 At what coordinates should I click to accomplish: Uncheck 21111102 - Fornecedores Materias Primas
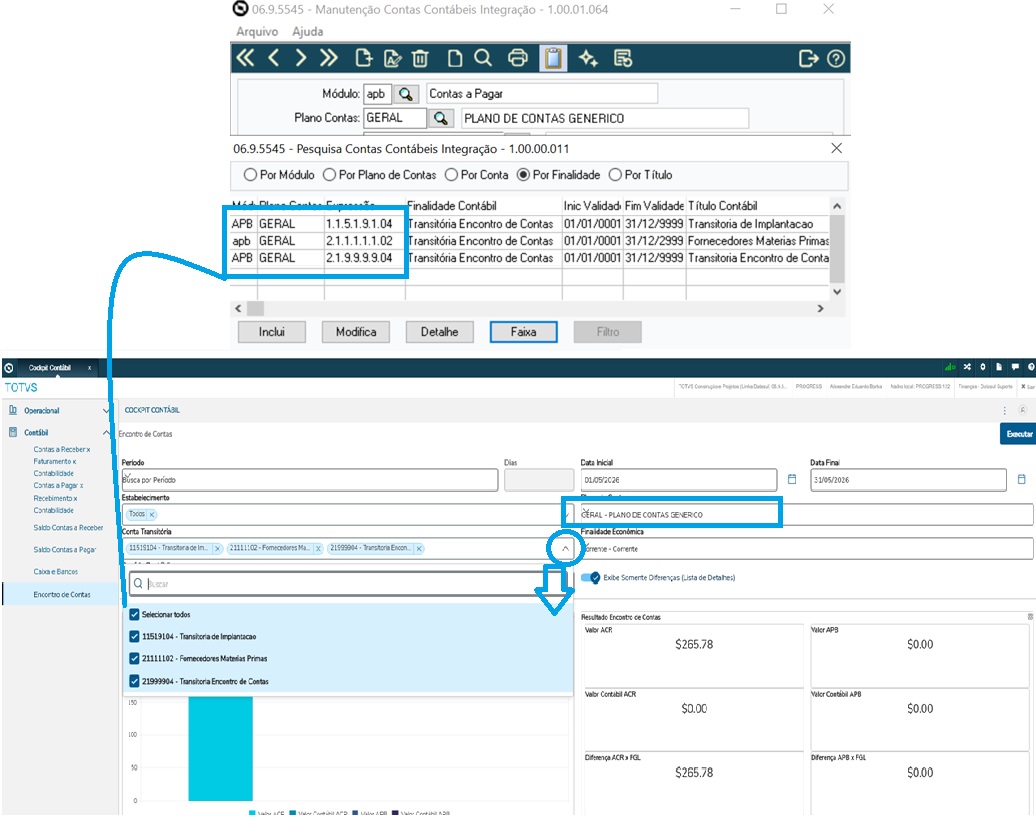[x=134, y=658]
